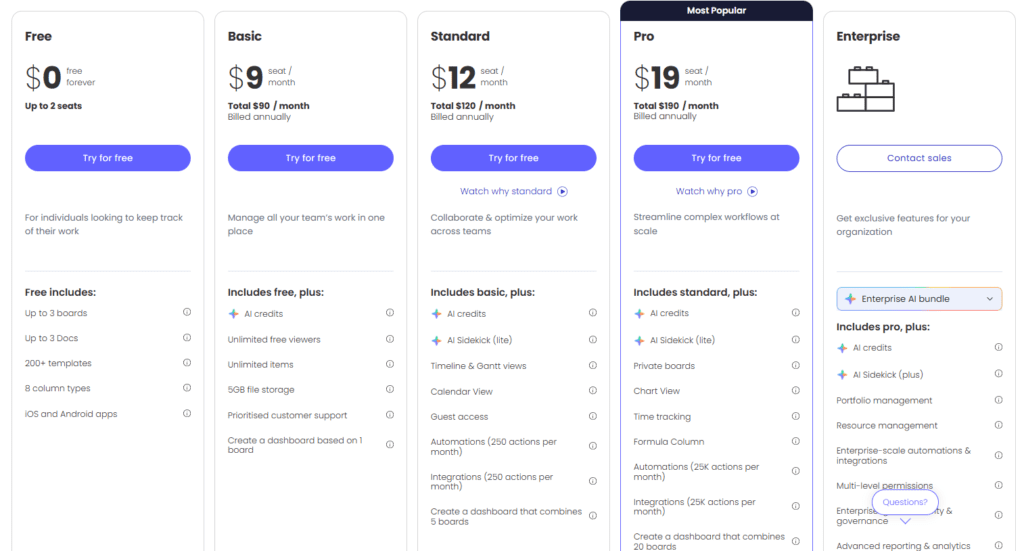Click 'Try for free' under the Pro plan
The image size is (1024, 551).
click(x=716, y=158)
